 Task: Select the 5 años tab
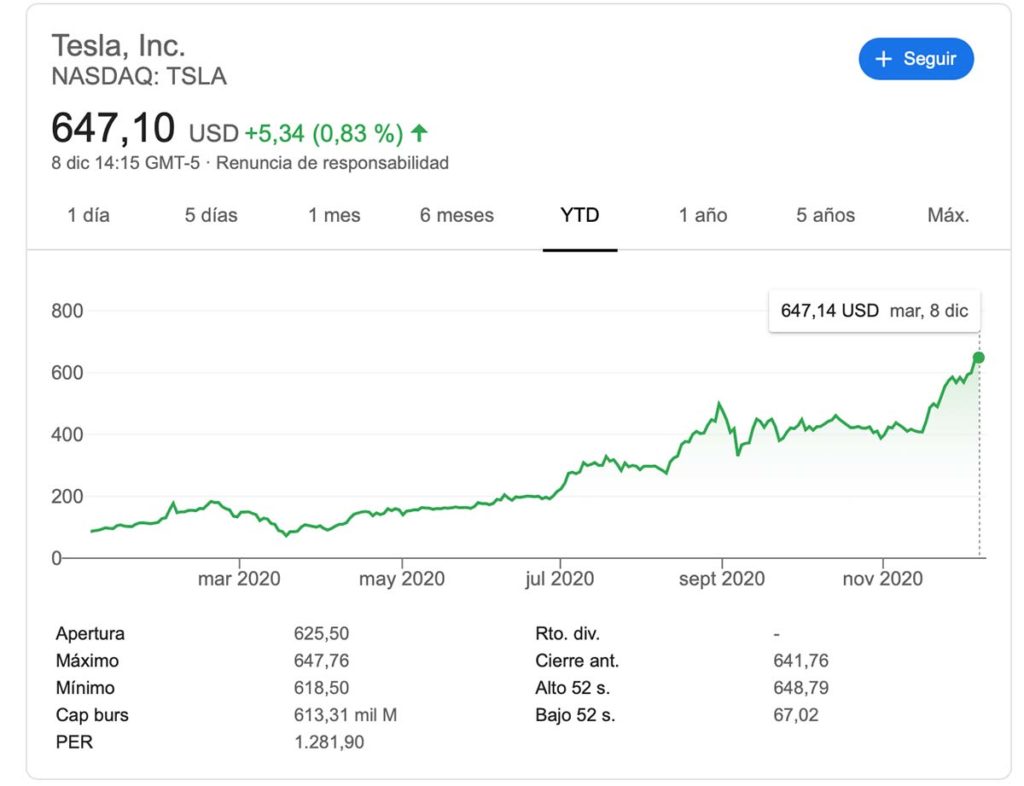(825, 215)
